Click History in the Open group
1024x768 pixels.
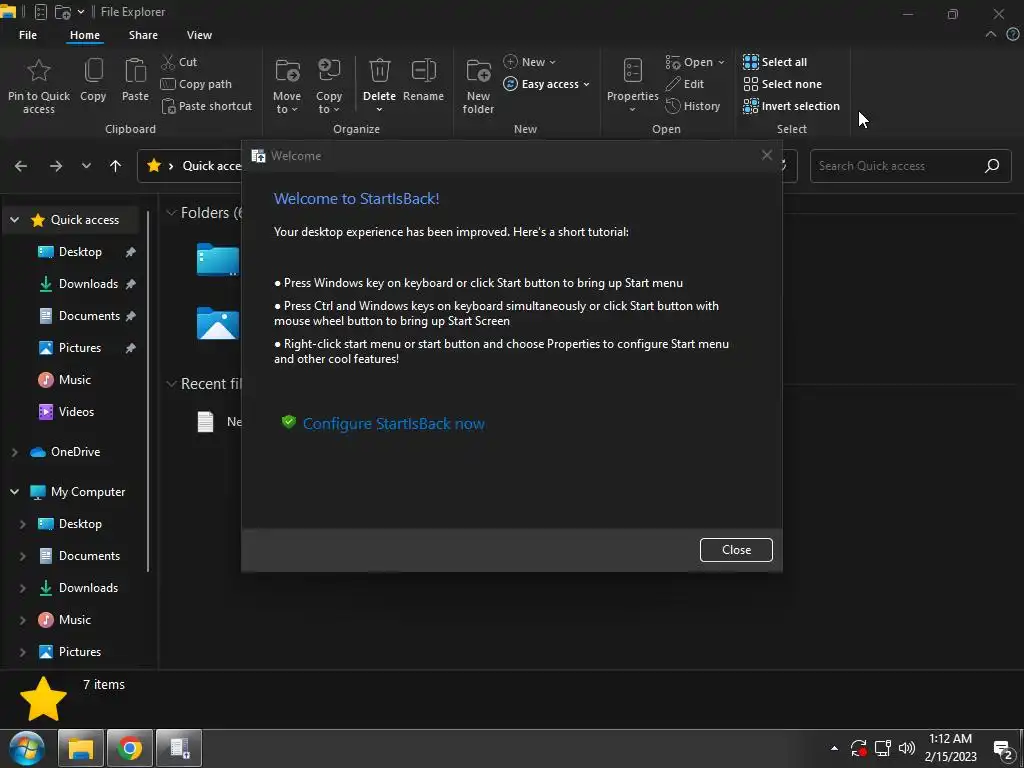pos(693,106)
